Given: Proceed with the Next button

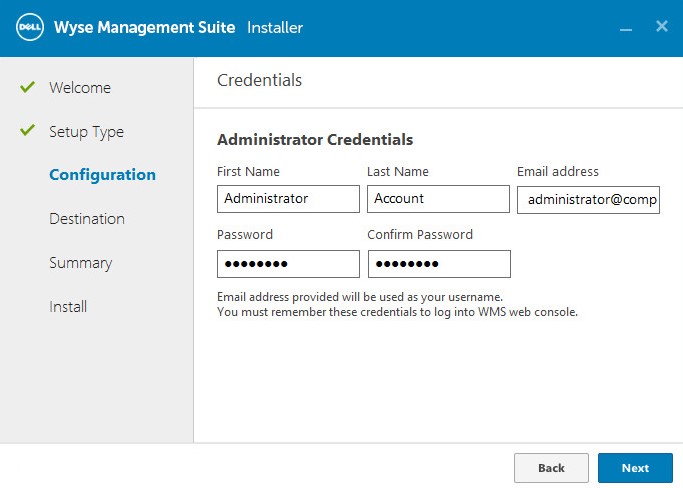Looking at the screenshot, I should click(x=634, y=468).
